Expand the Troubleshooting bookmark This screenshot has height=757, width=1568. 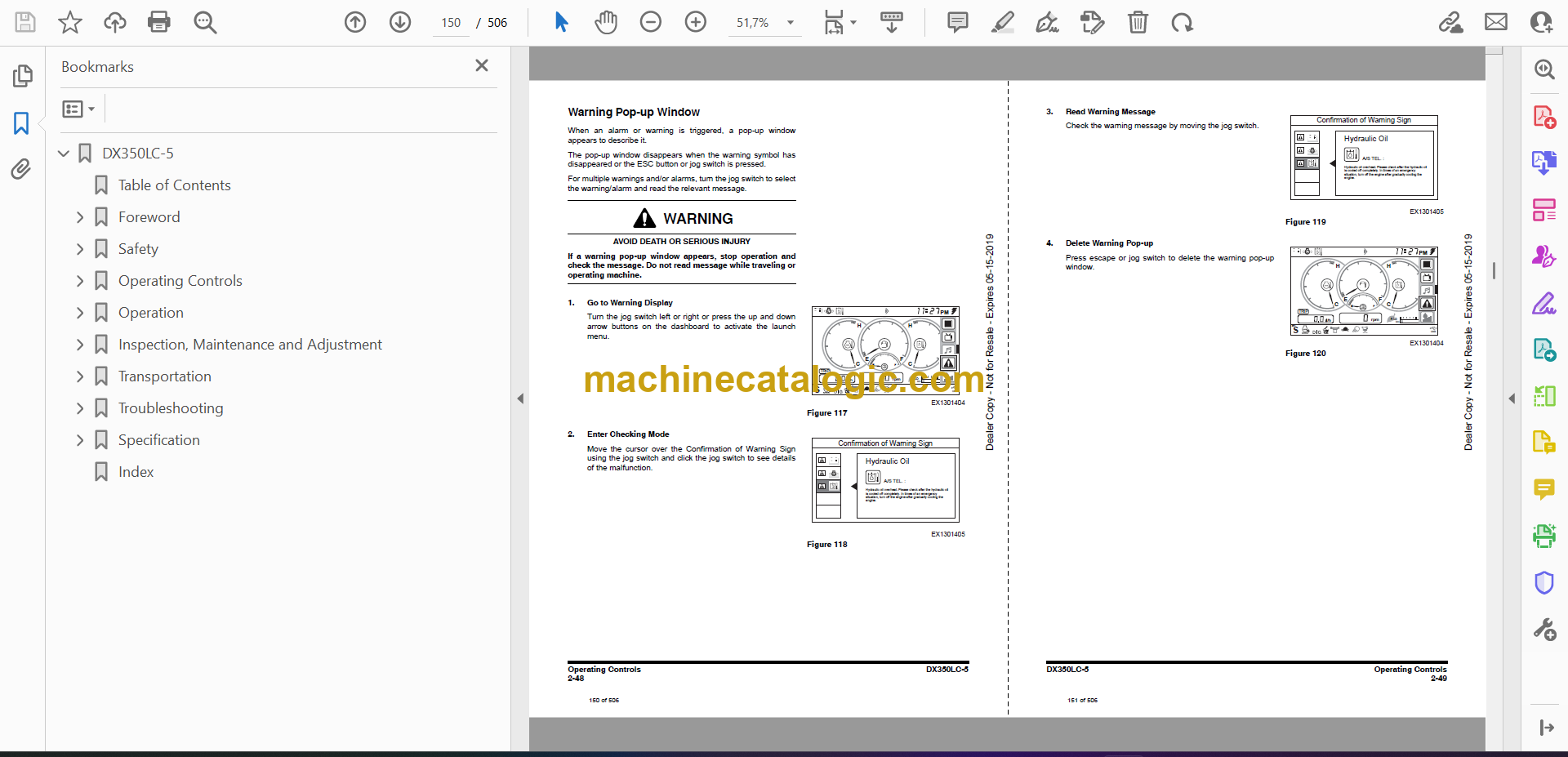[x=80, y=408]
